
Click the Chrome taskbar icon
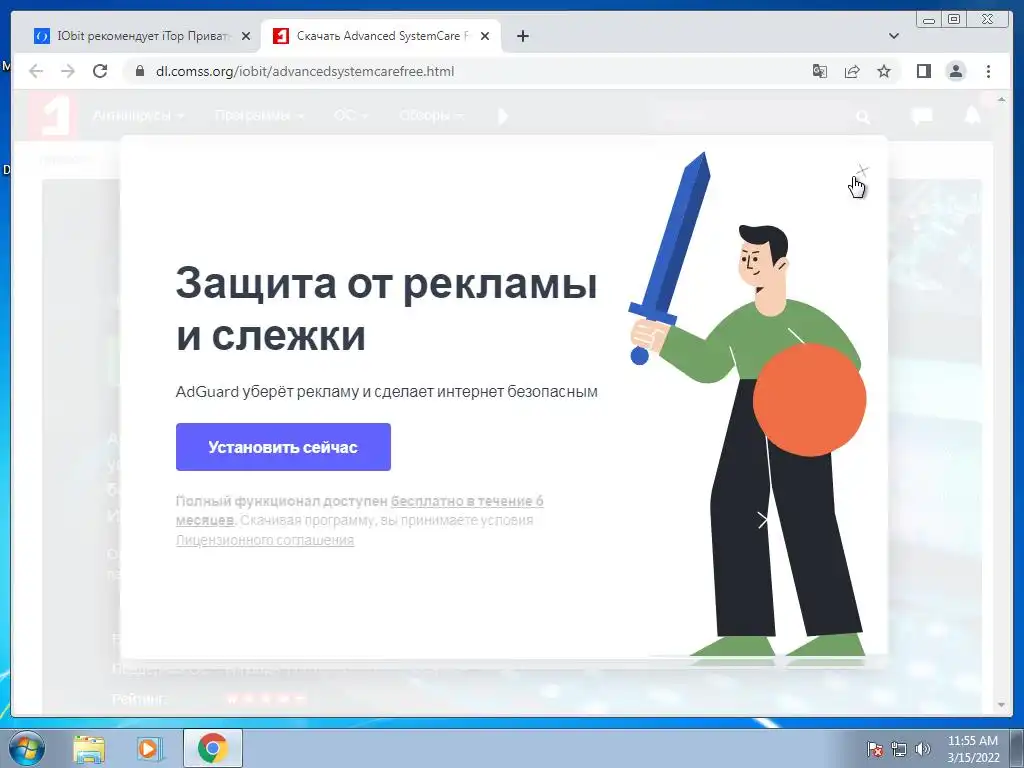[212, 748]
